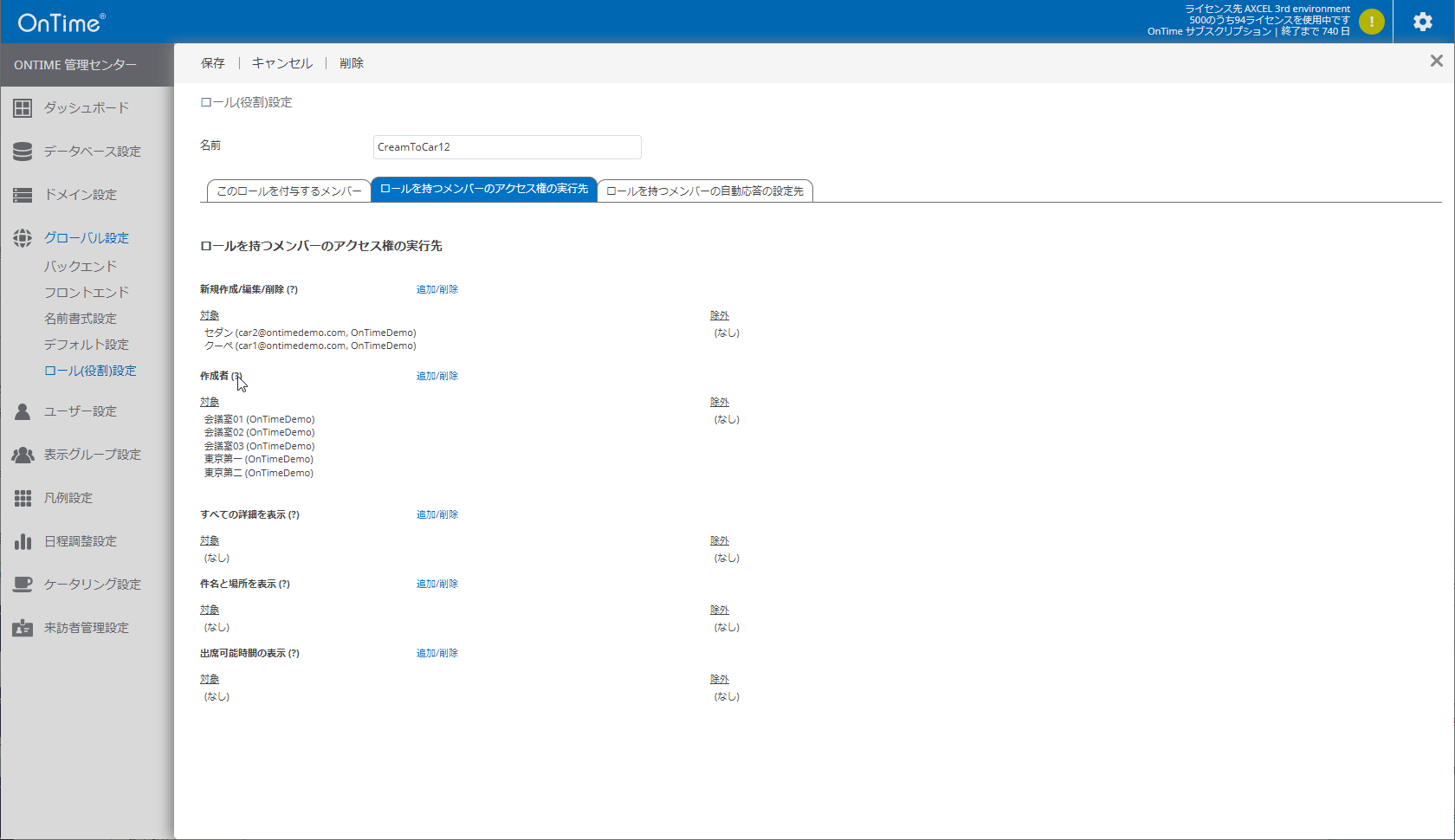Open ケータリング設定 with the cup icon

click(x=23, y=584)
